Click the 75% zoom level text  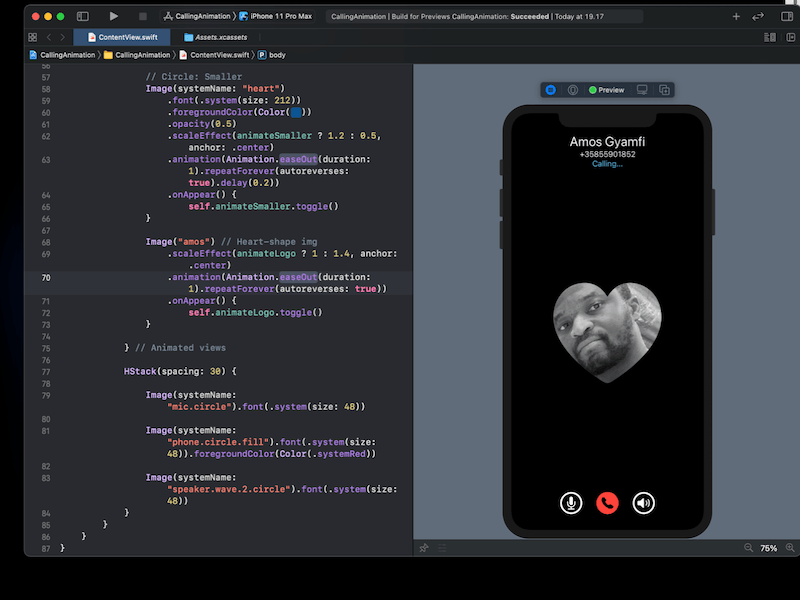(768, 548)
